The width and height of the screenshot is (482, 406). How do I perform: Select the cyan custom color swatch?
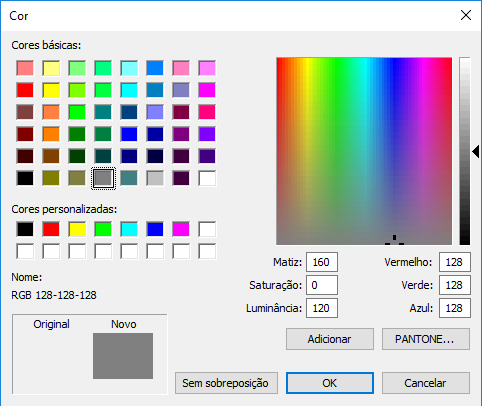(129, 230)
